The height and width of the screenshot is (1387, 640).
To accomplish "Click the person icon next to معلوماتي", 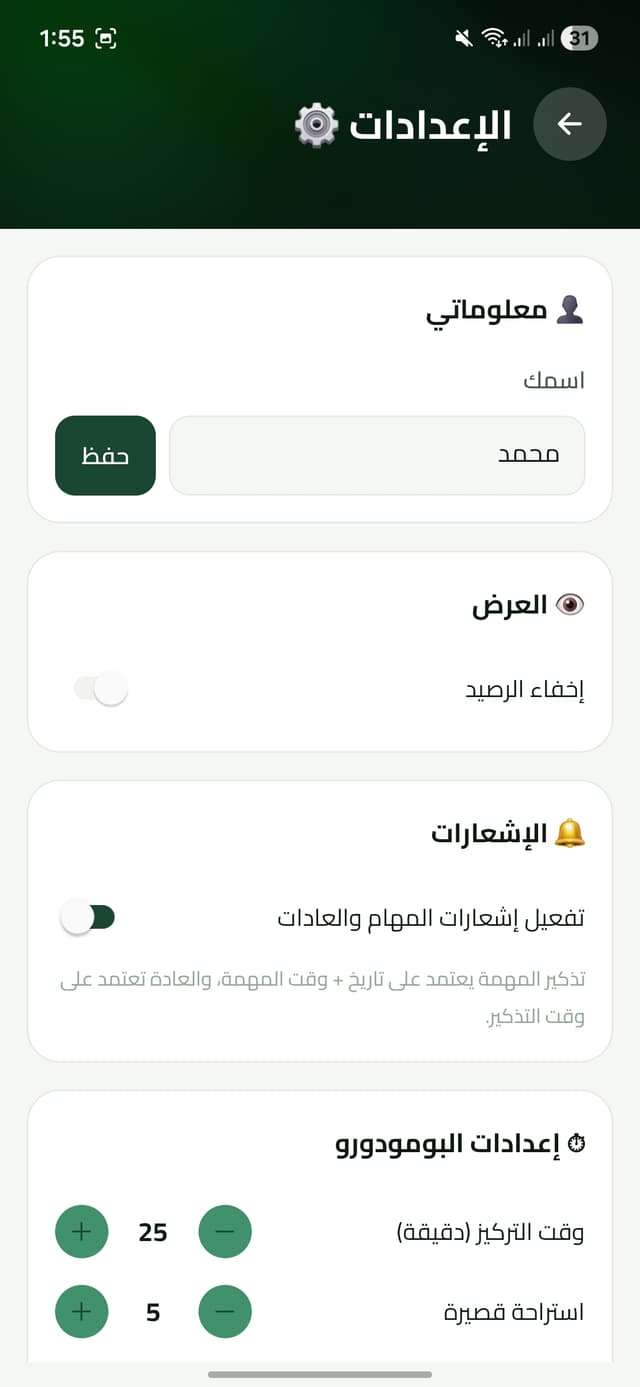I will pyautogui.click(x=573, y=310).
